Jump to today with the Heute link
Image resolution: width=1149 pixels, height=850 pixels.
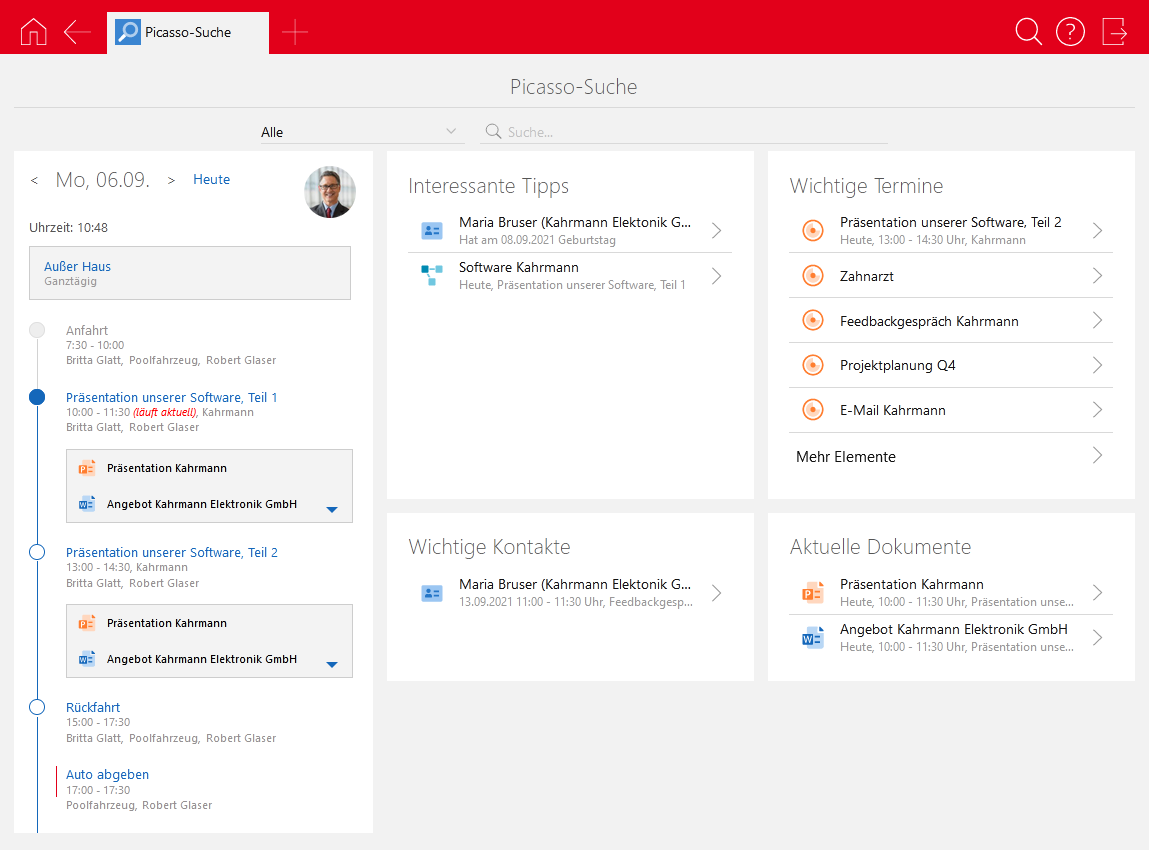pos(211,180)
